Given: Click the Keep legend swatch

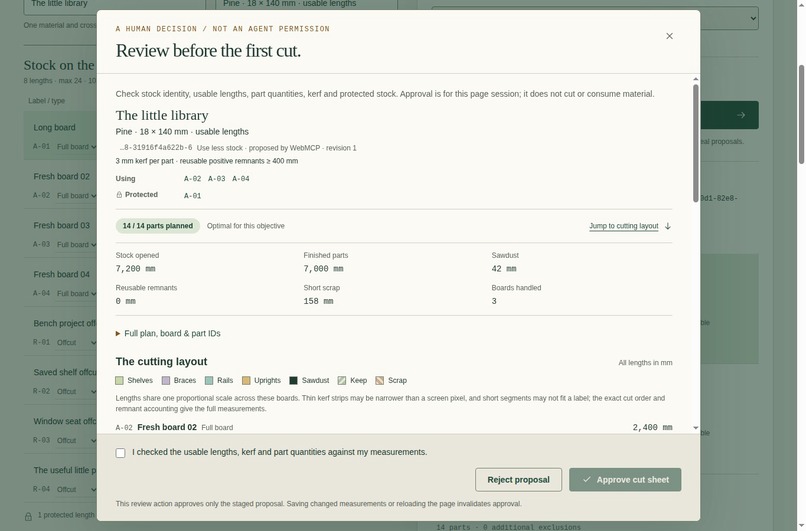Looking at the screenshot, I should pyautogui.click(x=342, y=380).
